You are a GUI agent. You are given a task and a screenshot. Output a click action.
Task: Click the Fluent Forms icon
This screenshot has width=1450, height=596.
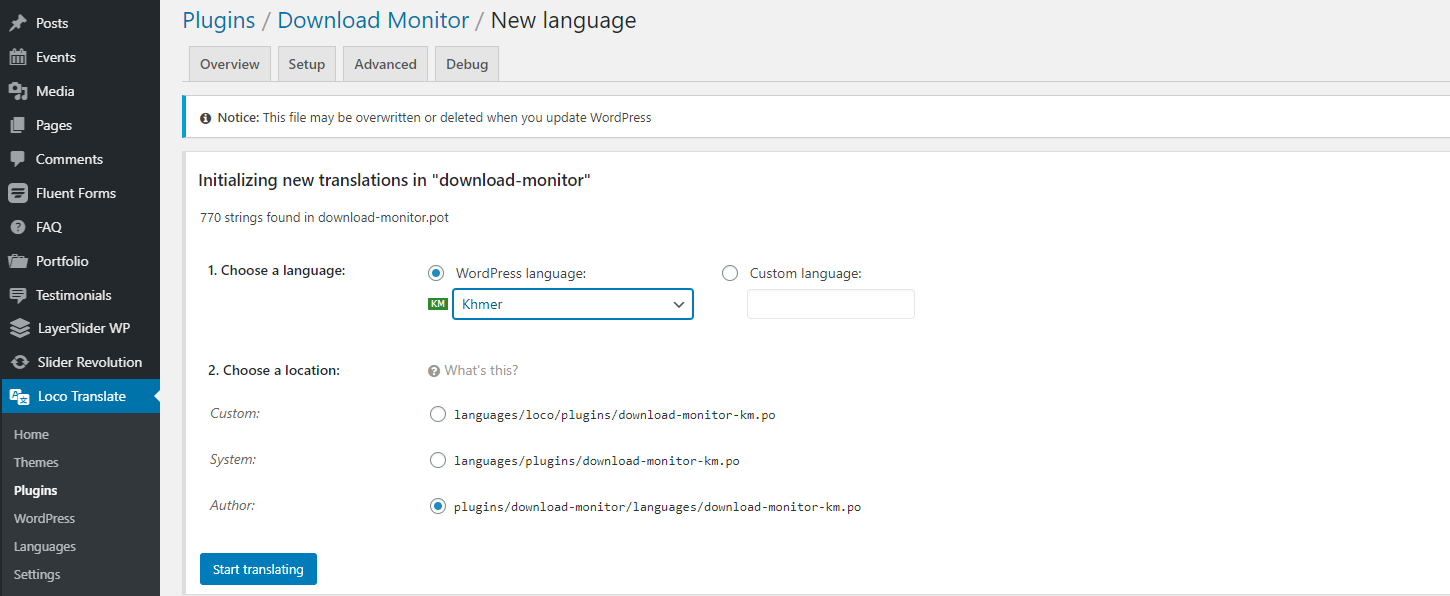(18, 193)
